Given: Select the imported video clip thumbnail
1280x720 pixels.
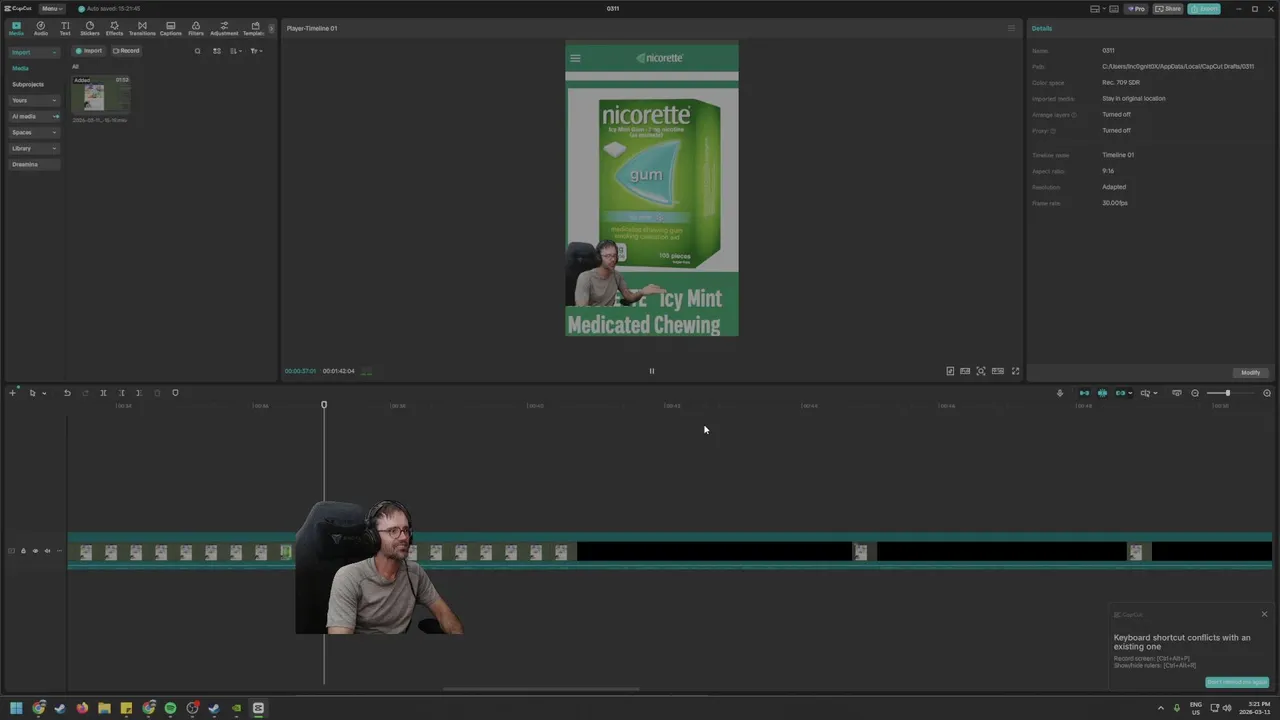Looking at the screenshot, I should tap(101, 95).
